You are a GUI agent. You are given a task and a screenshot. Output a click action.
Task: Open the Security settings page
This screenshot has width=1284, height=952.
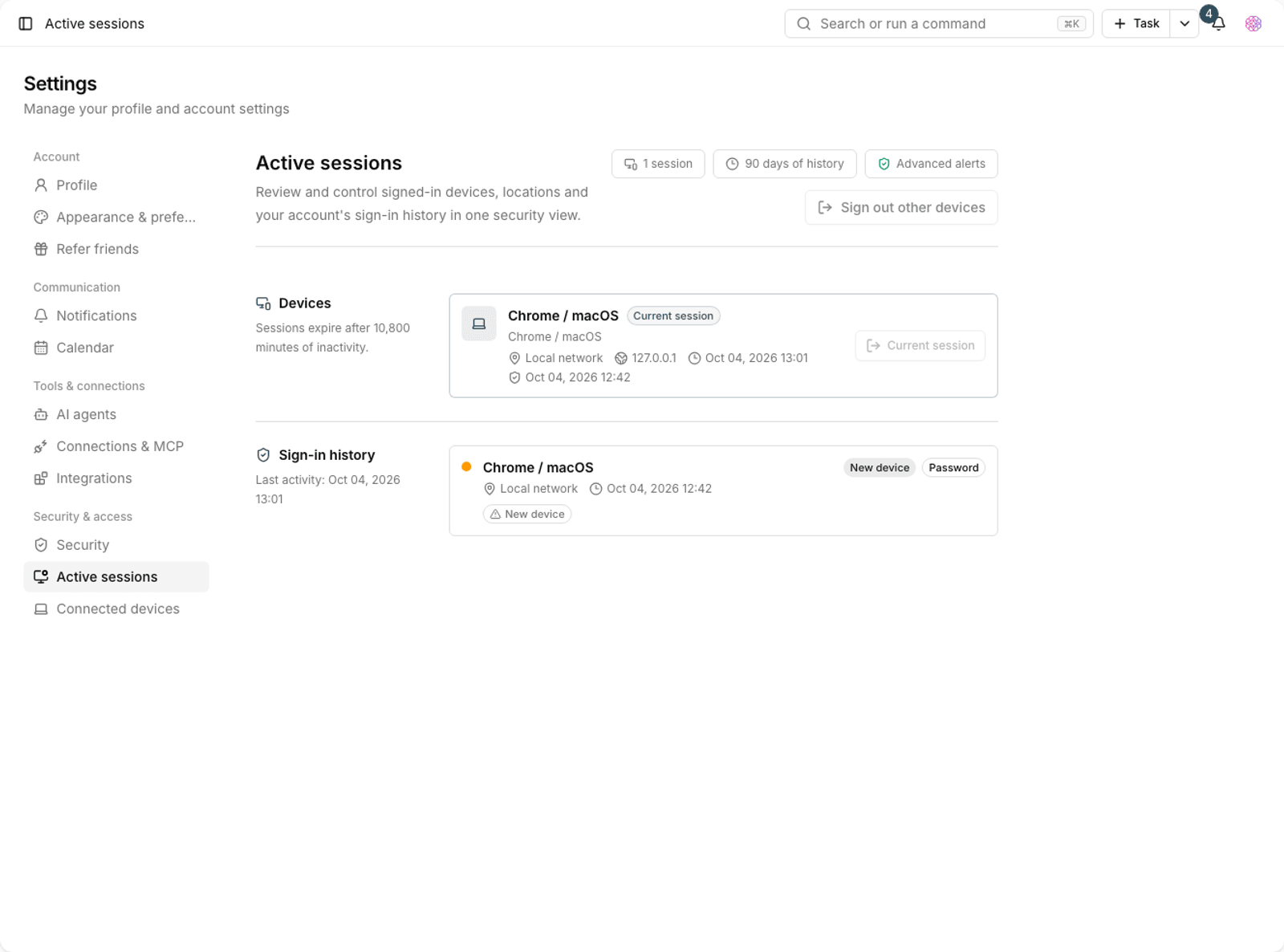pyautogui.click(x=116, y=546)
